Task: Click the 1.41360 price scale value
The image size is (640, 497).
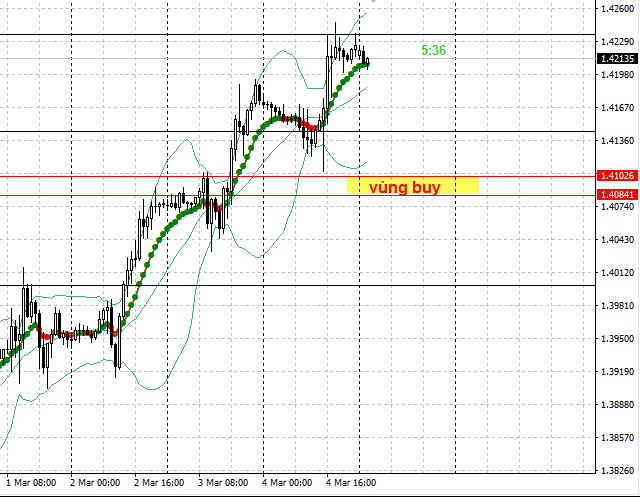Action: [x=618, y=141]
